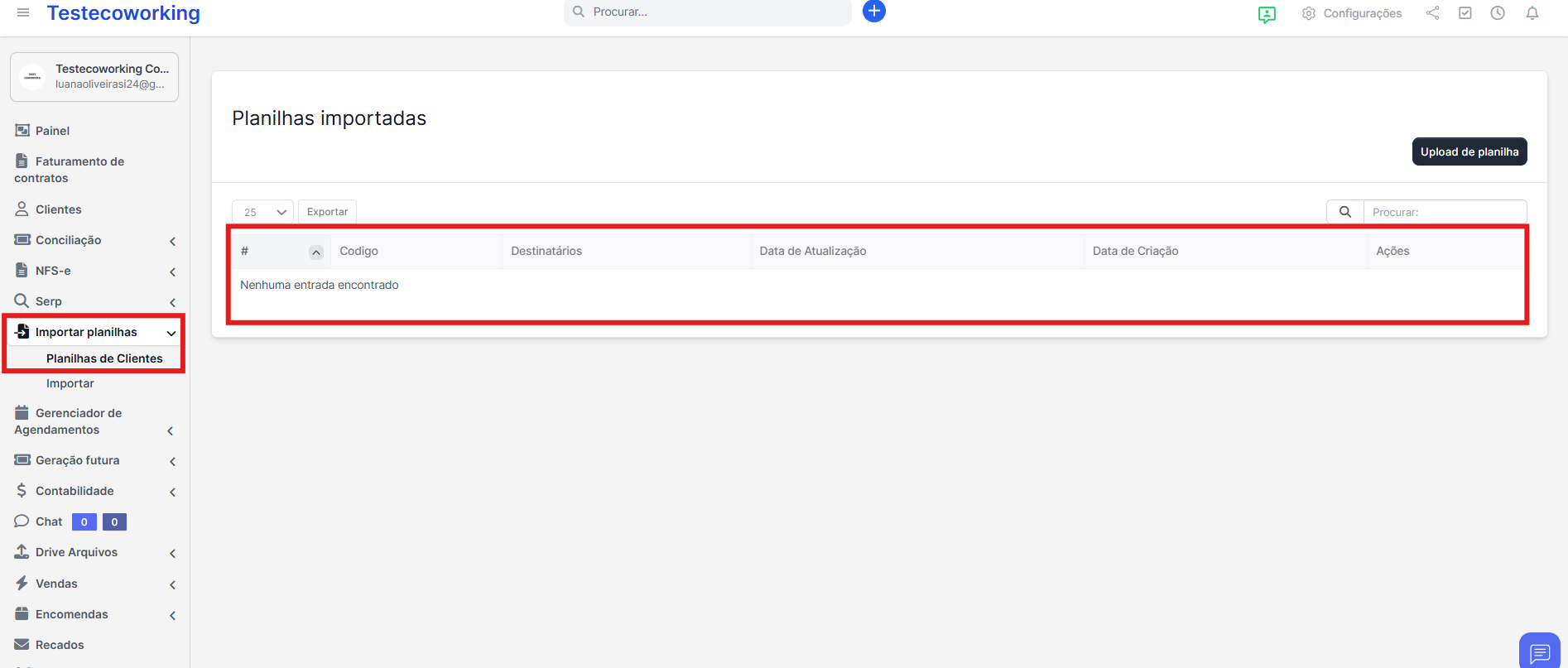Click the clock timer icon

1497,13
